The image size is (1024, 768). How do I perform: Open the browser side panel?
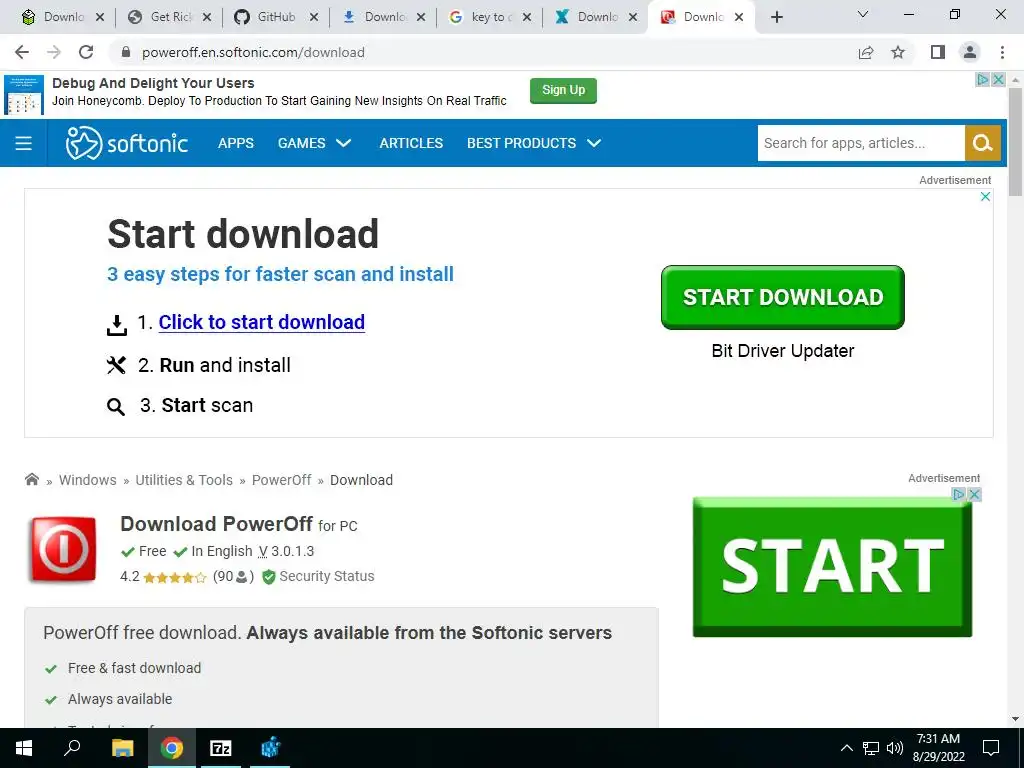938,52
